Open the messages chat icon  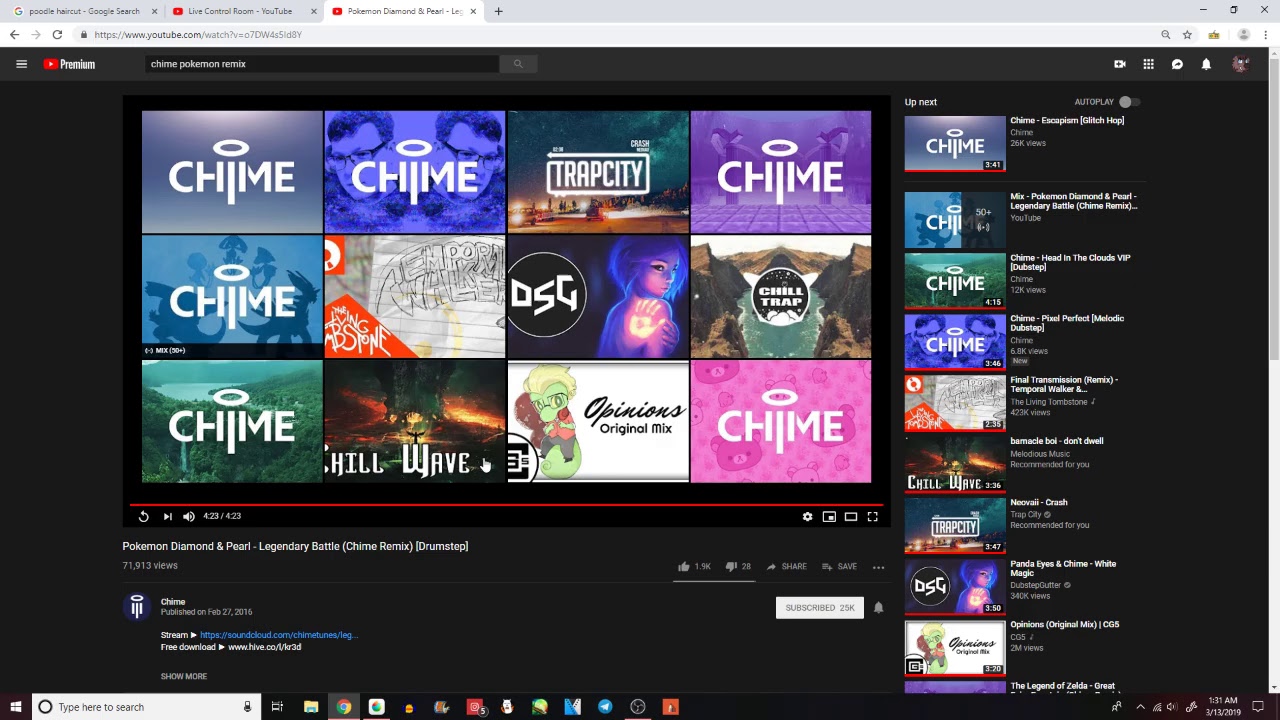pos(1178,64)
